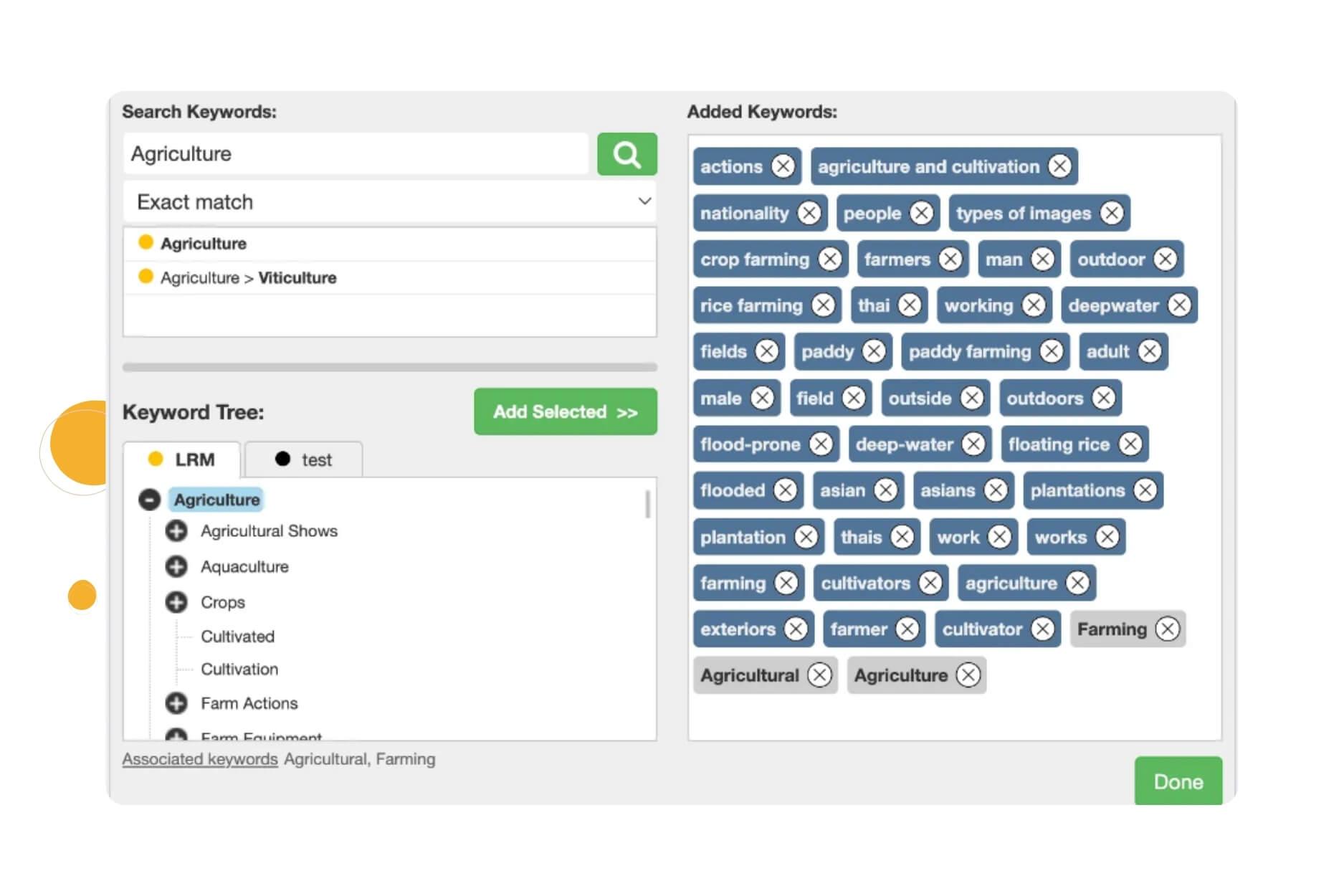
Task: Switch to the test tab
Action: click(304, 459)
